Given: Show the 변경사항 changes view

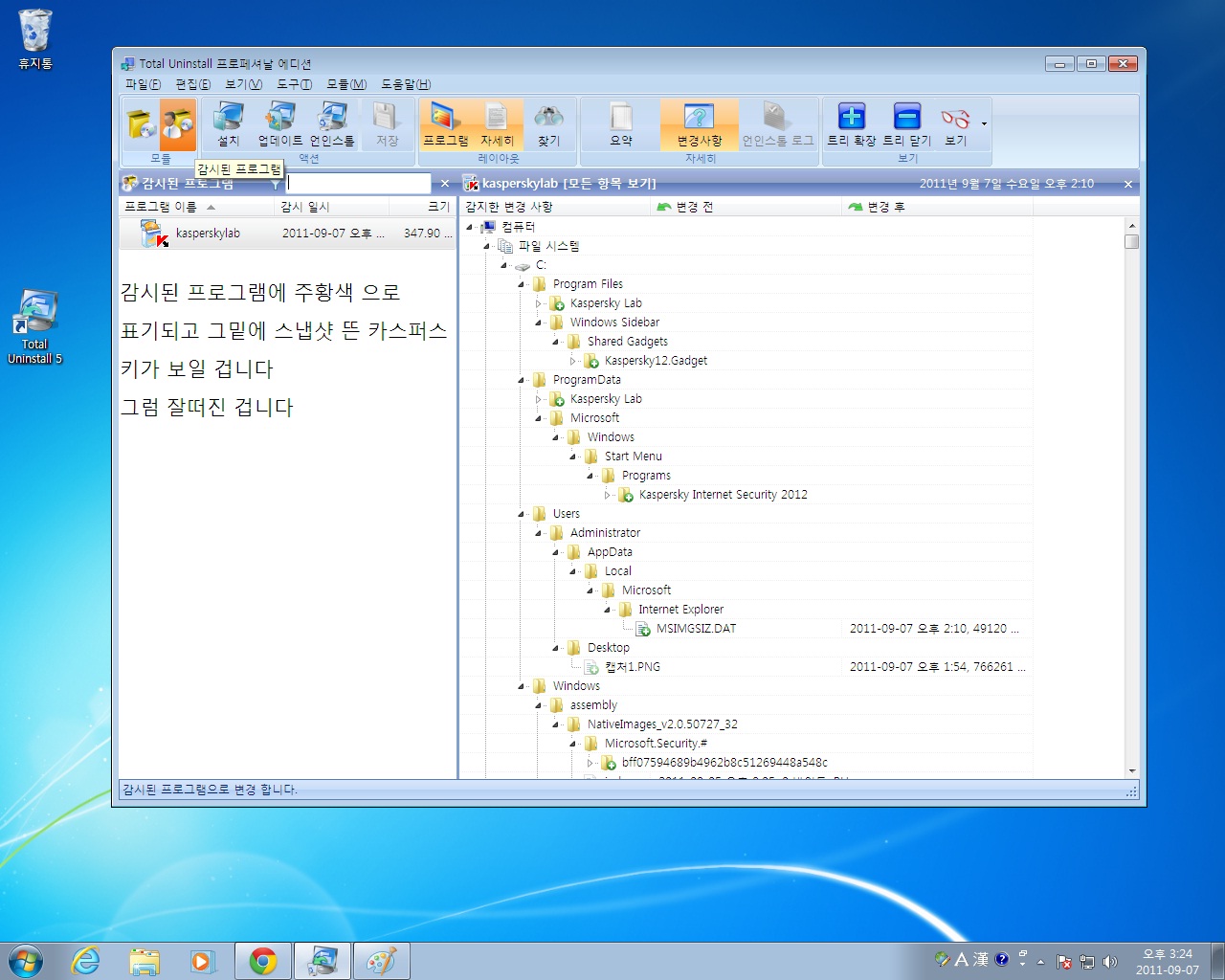Looking at the screenshot, I should coord(700,124).
